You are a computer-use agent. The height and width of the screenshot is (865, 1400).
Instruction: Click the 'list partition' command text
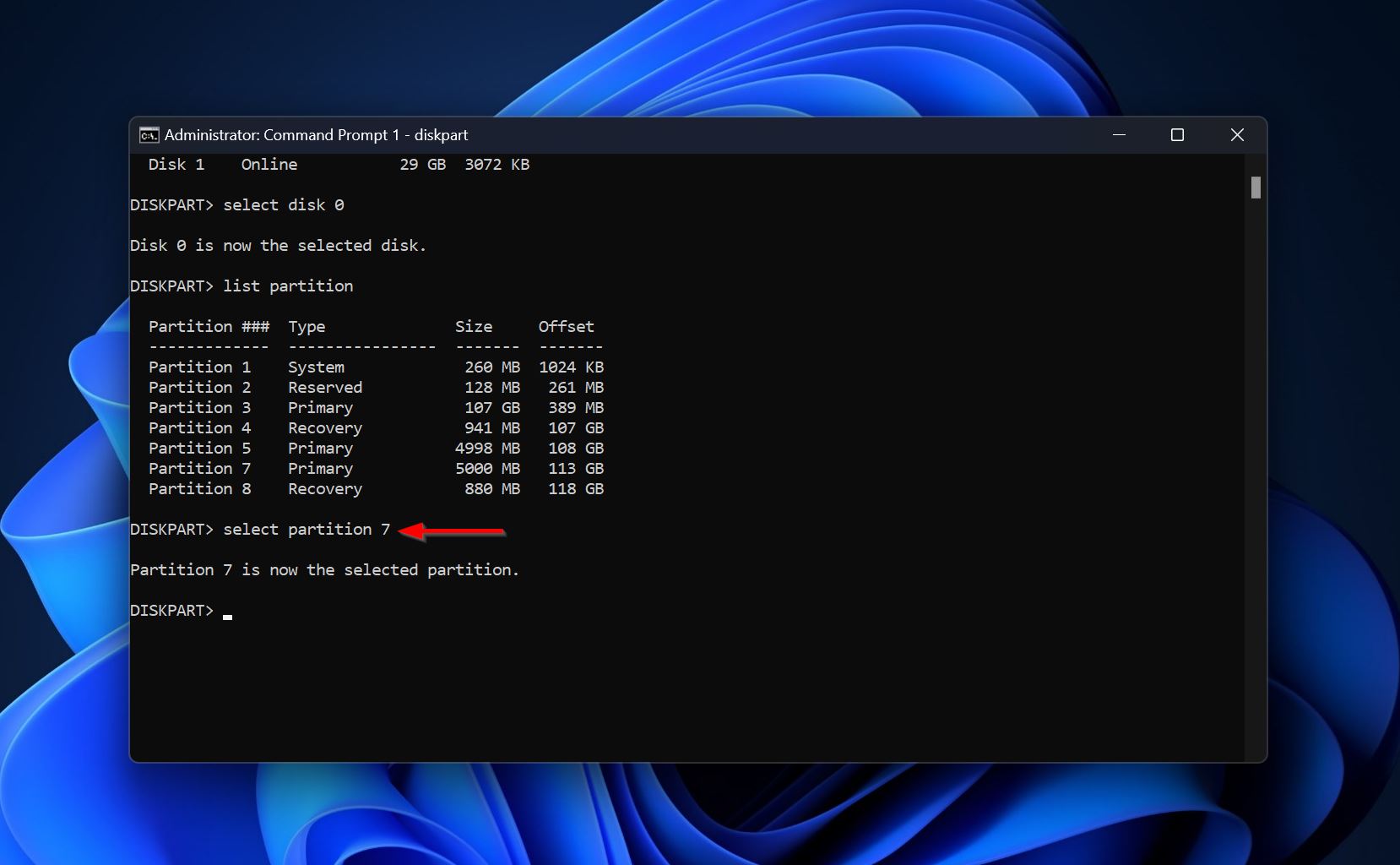[288, 286]
